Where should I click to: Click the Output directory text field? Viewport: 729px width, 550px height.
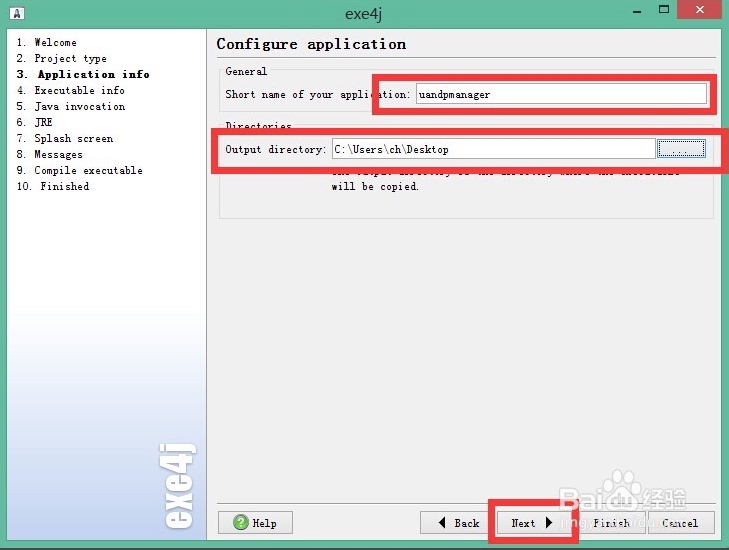[x=493, y=149]
